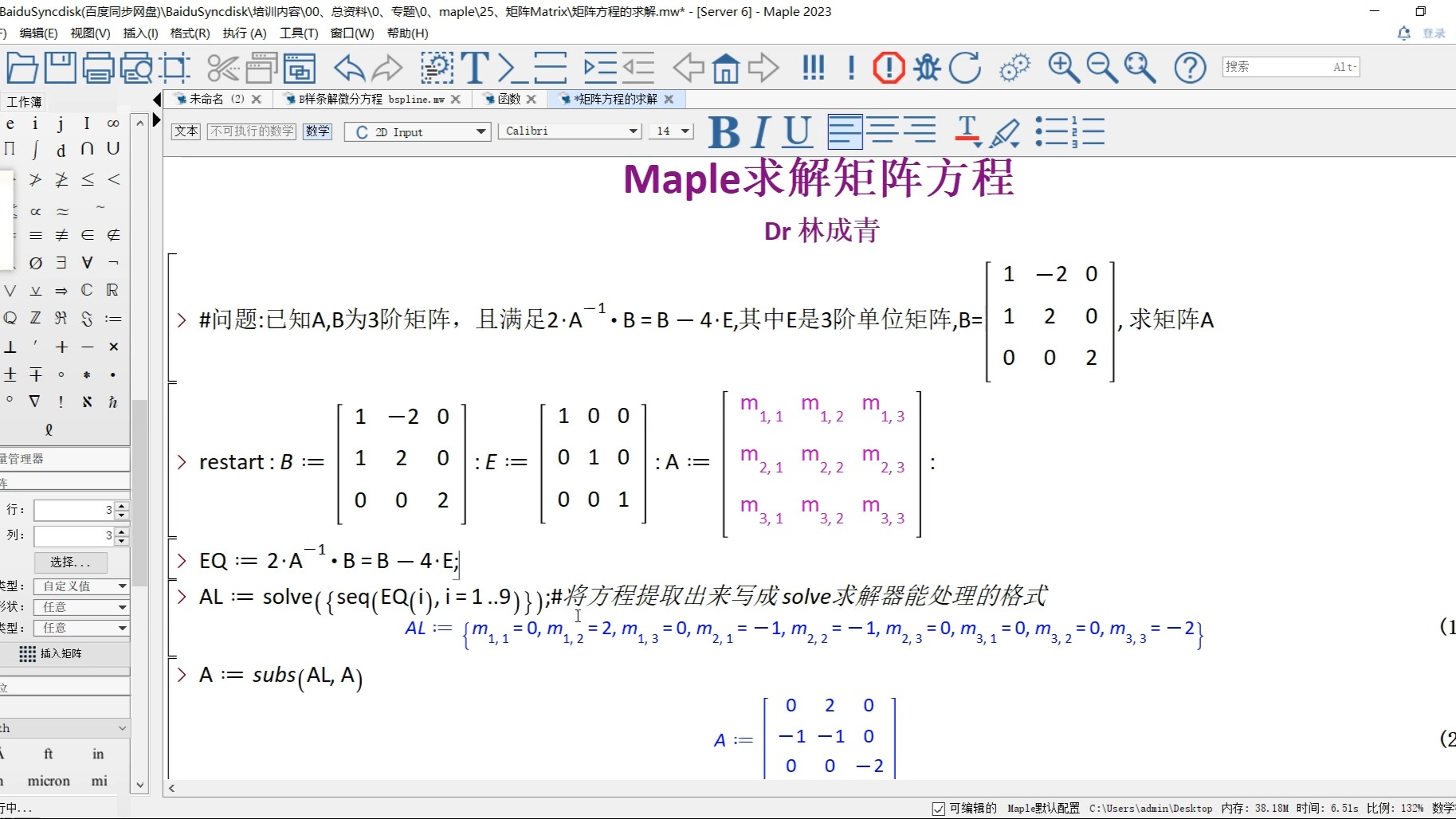
Task: Redo the last action
Action: point(387,68)
